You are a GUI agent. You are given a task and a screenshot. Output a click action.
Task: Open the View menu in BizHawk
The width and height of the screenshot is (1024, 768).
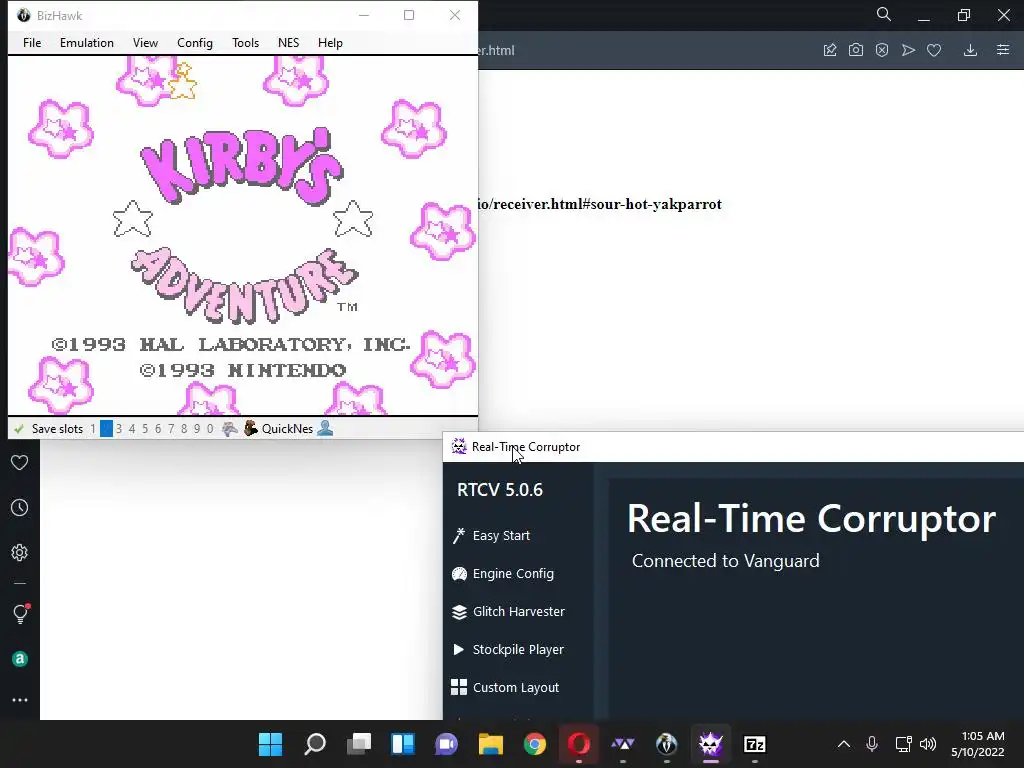(x=145, y=42)
